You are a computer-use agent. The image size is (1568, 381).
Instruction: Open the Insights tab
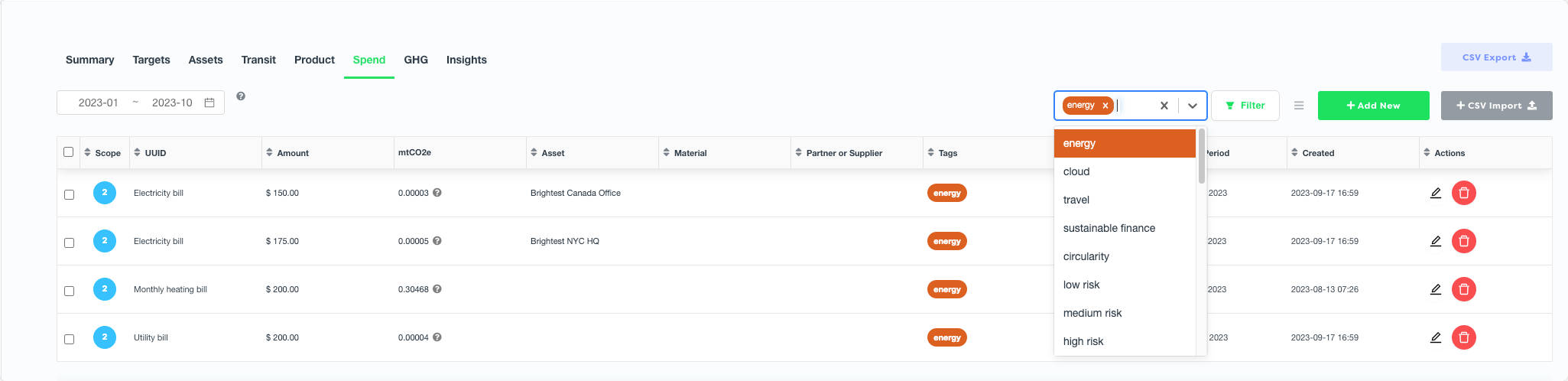(466, 60)
